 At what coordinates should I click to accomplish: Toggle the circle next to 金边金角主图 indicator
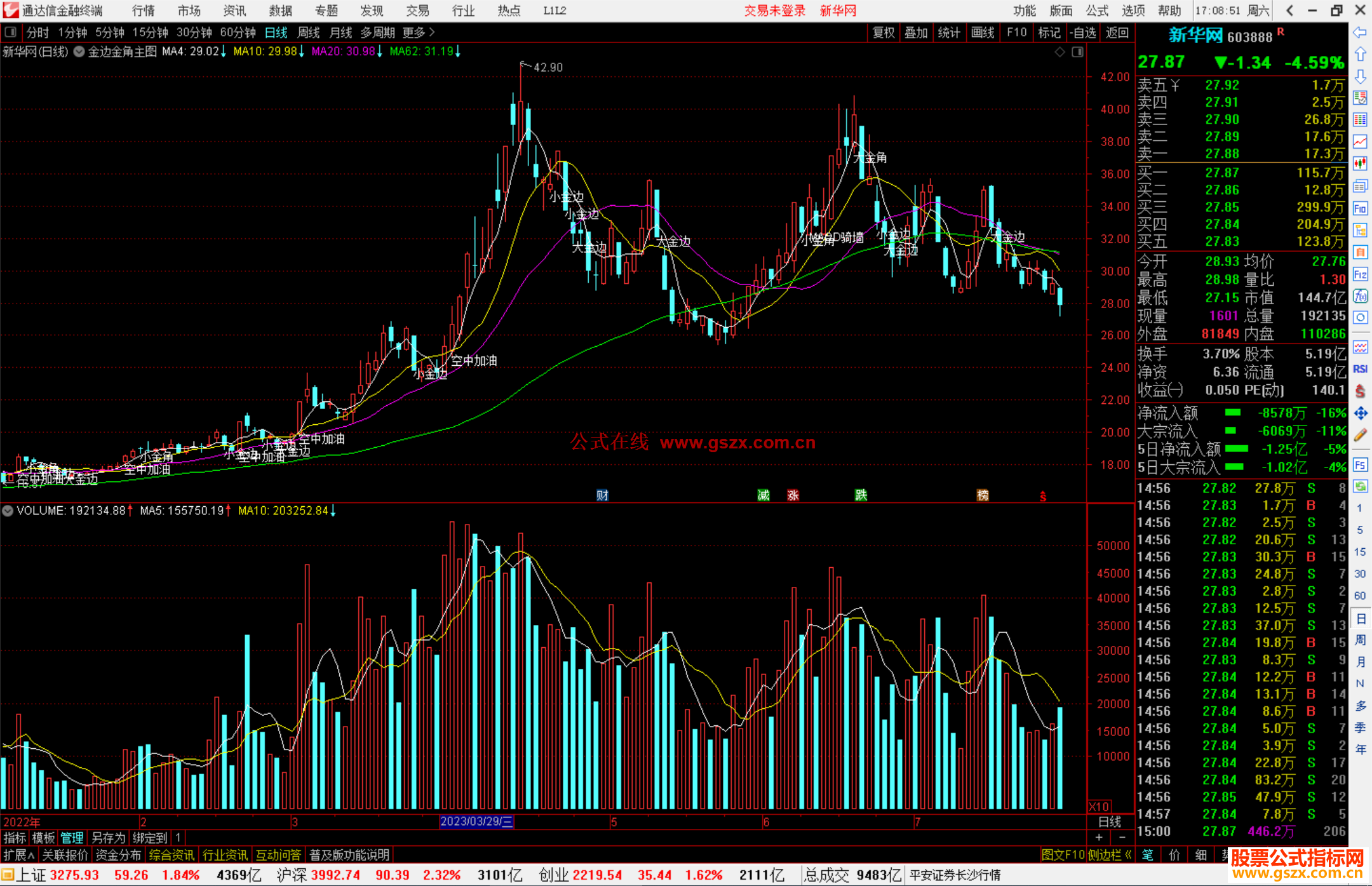click(x=79, y=52)
